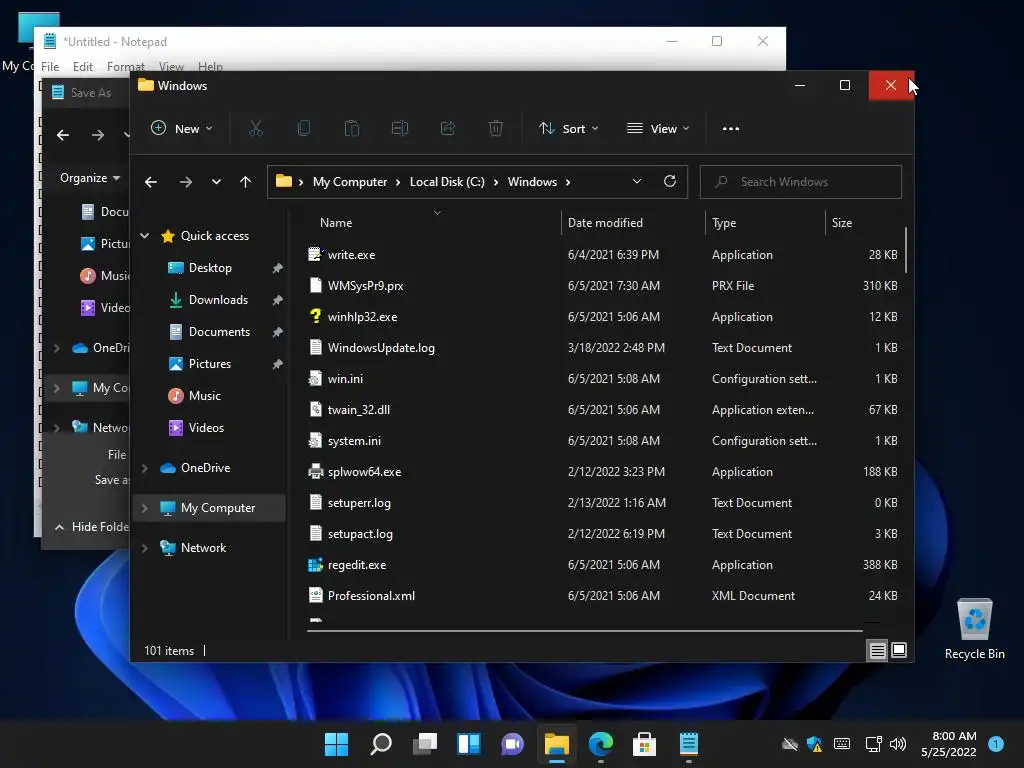
Task: Expand My Computer in navigation pane
Action: (144, 508)
